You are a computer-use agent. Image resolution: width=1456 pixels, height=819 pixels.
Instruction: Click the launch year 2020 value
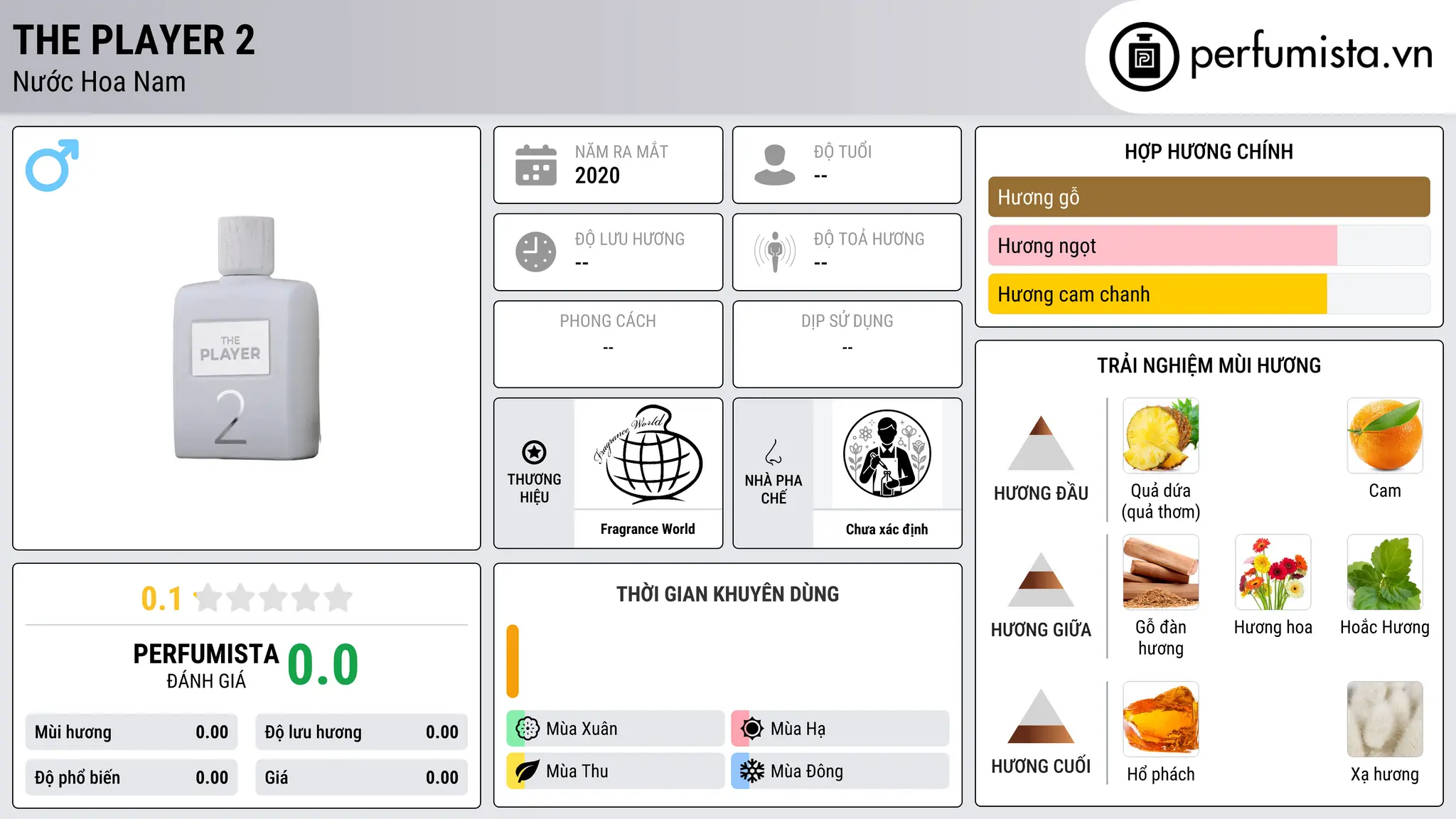pyautogui.click(x=597, y=176)
